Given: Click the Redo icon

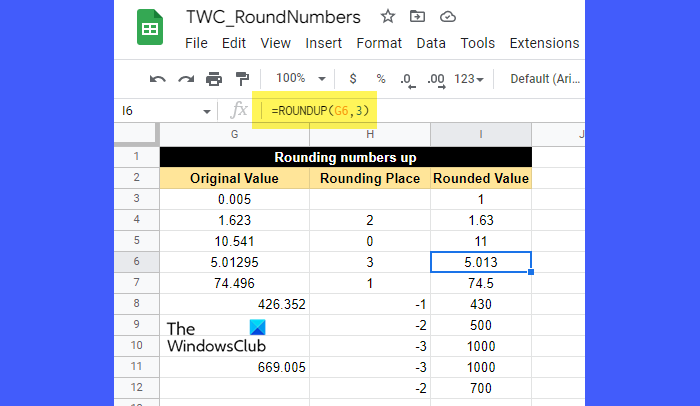Looking at the screenshot, I should (186, 78).
